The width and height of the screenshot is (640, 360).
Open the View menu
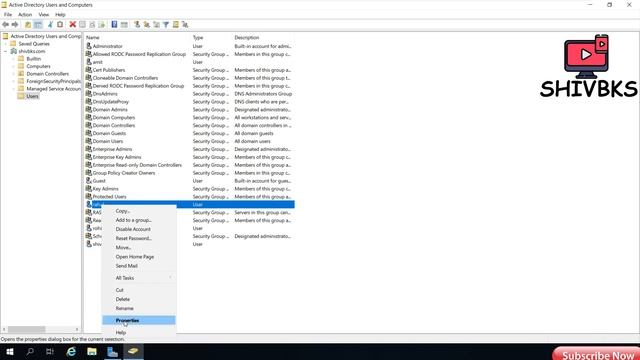44,15
